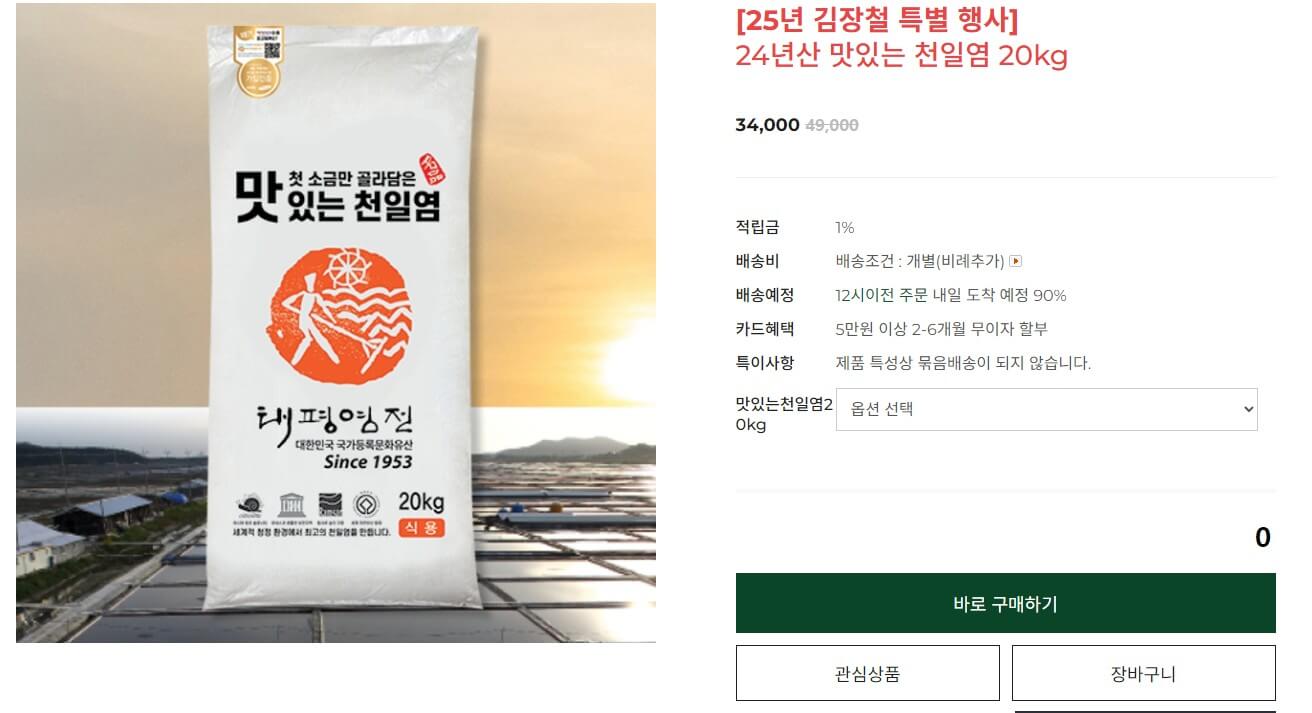Click the chevron arrow of the option selector
This screenshot has height=713, width=1312.
coord(1247,409)
